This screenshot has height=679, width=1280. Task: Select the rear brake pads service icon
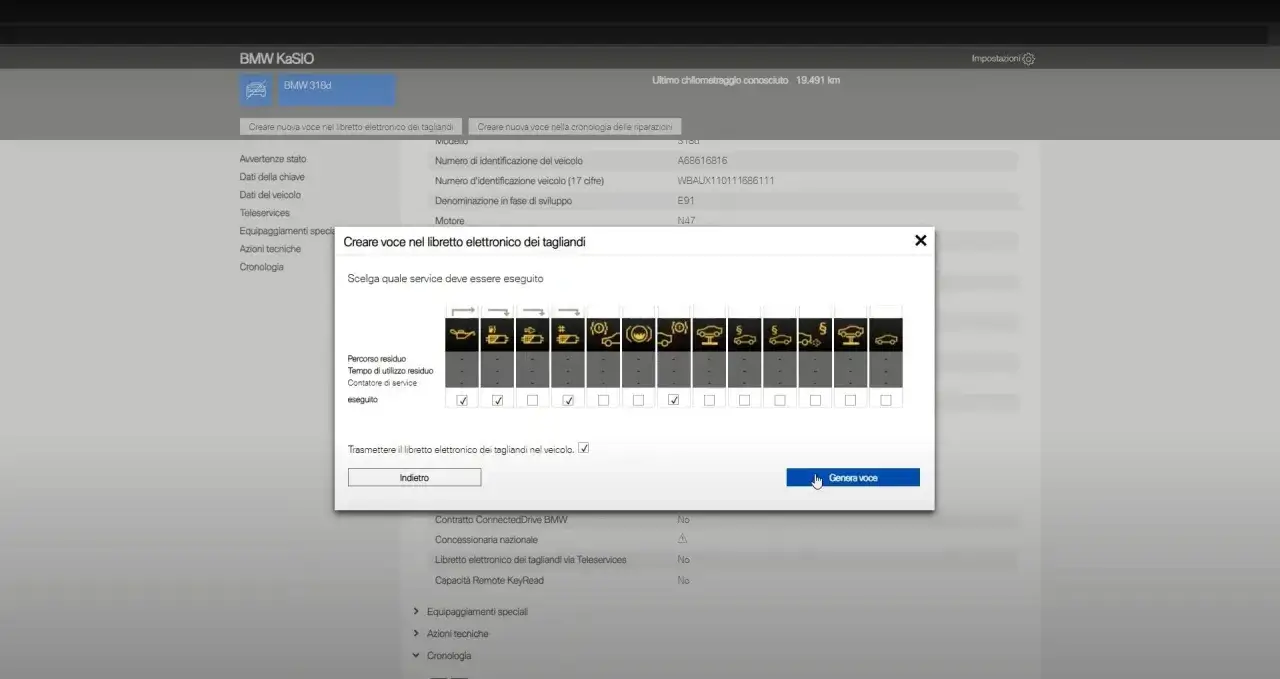(674, 335)
